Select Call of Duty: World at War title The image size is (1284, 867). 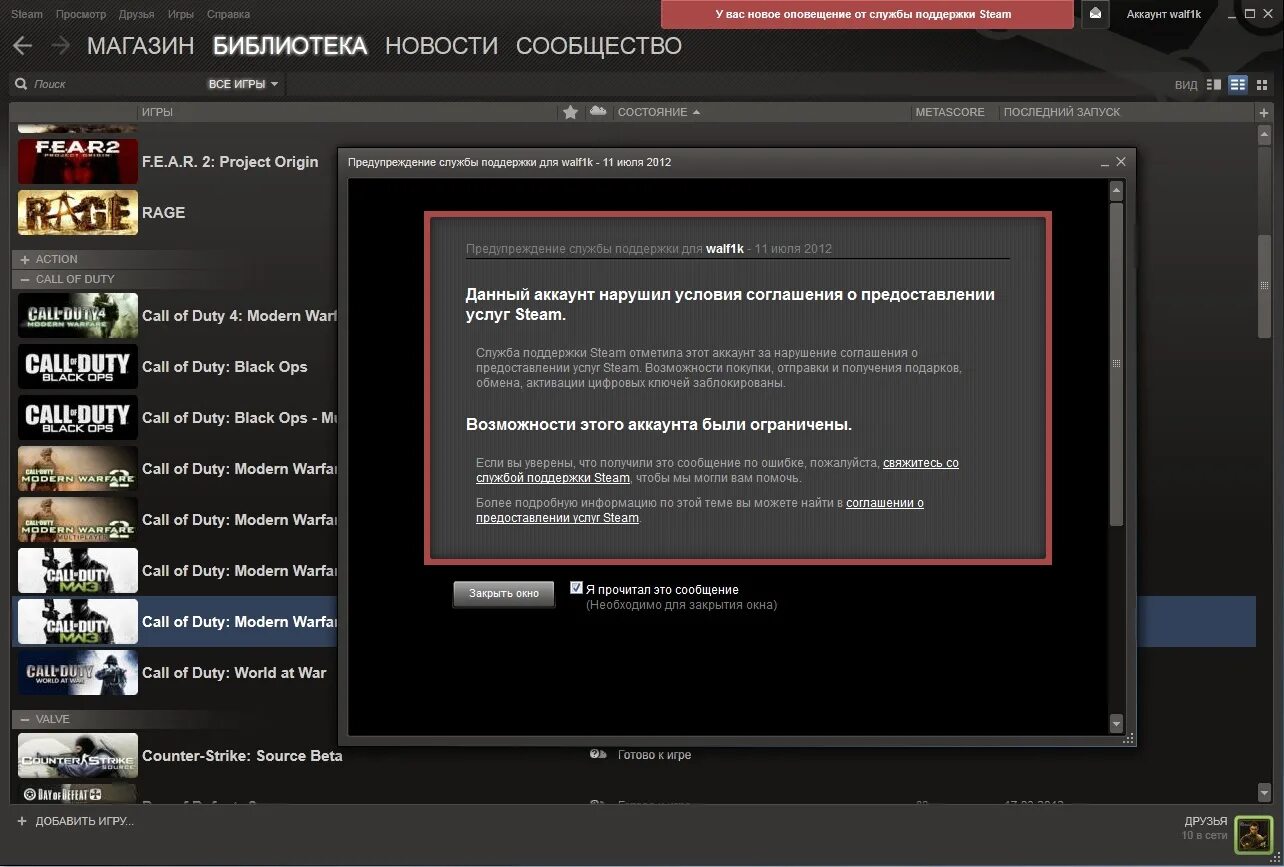(x=234, y=673)
